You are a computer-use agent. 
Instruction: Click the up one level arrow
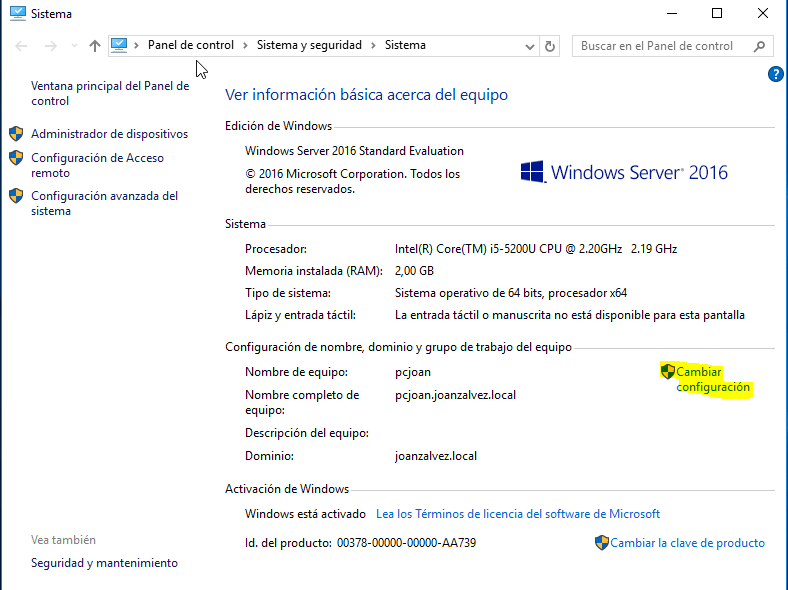(x=94, y=46)
